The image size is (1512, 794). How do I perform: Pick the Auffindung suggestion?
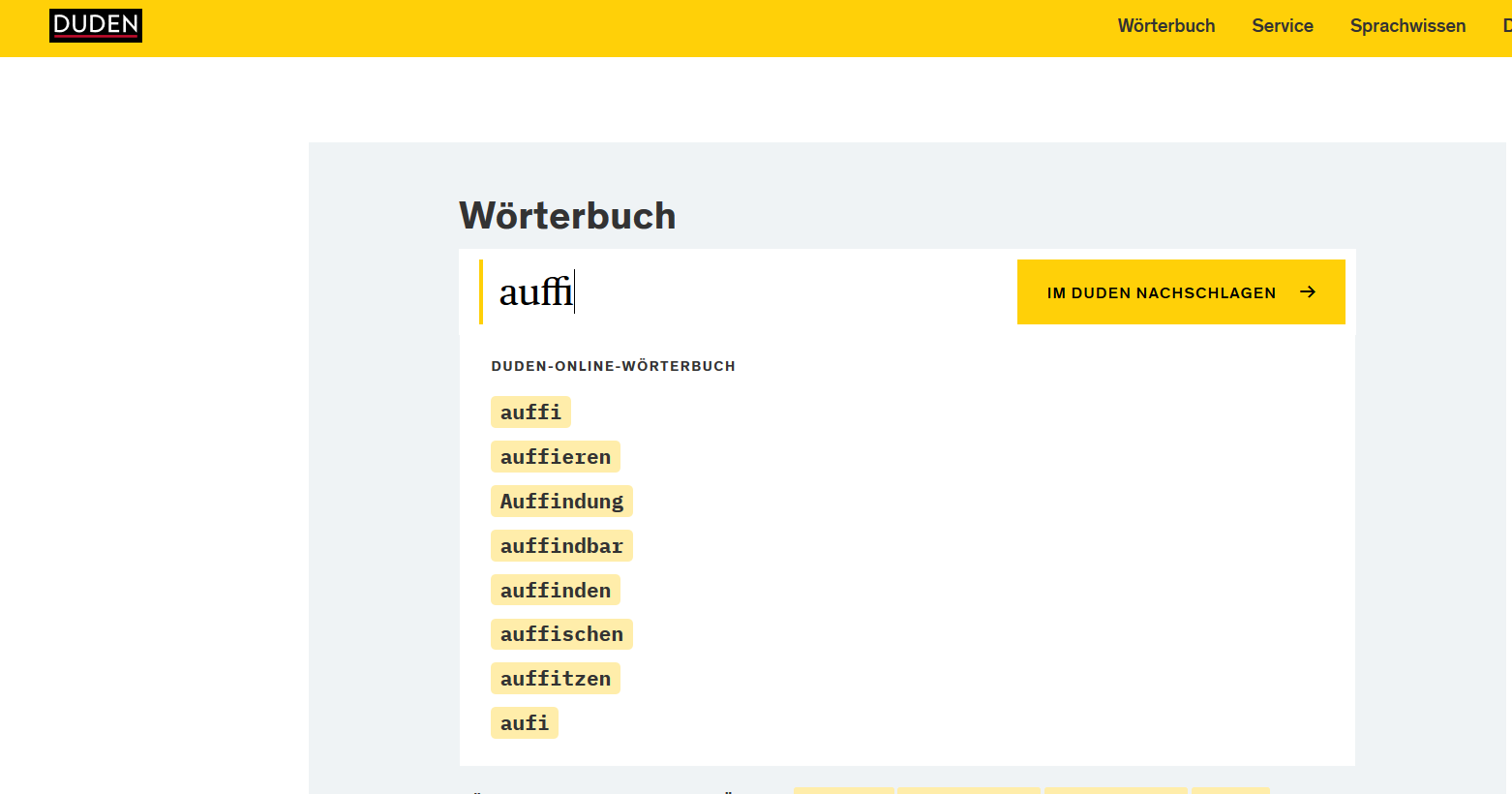tap(561, 502)
